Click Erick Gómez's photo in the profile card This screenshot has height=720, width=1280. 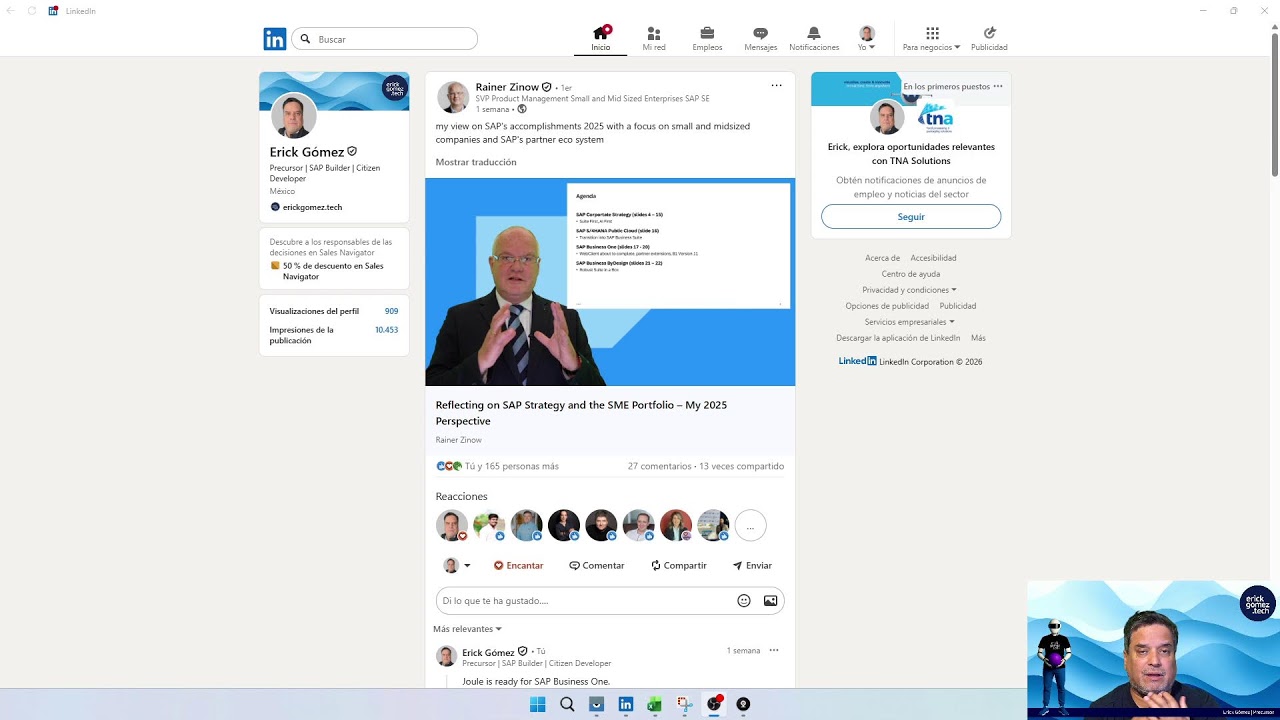[293, 117]
